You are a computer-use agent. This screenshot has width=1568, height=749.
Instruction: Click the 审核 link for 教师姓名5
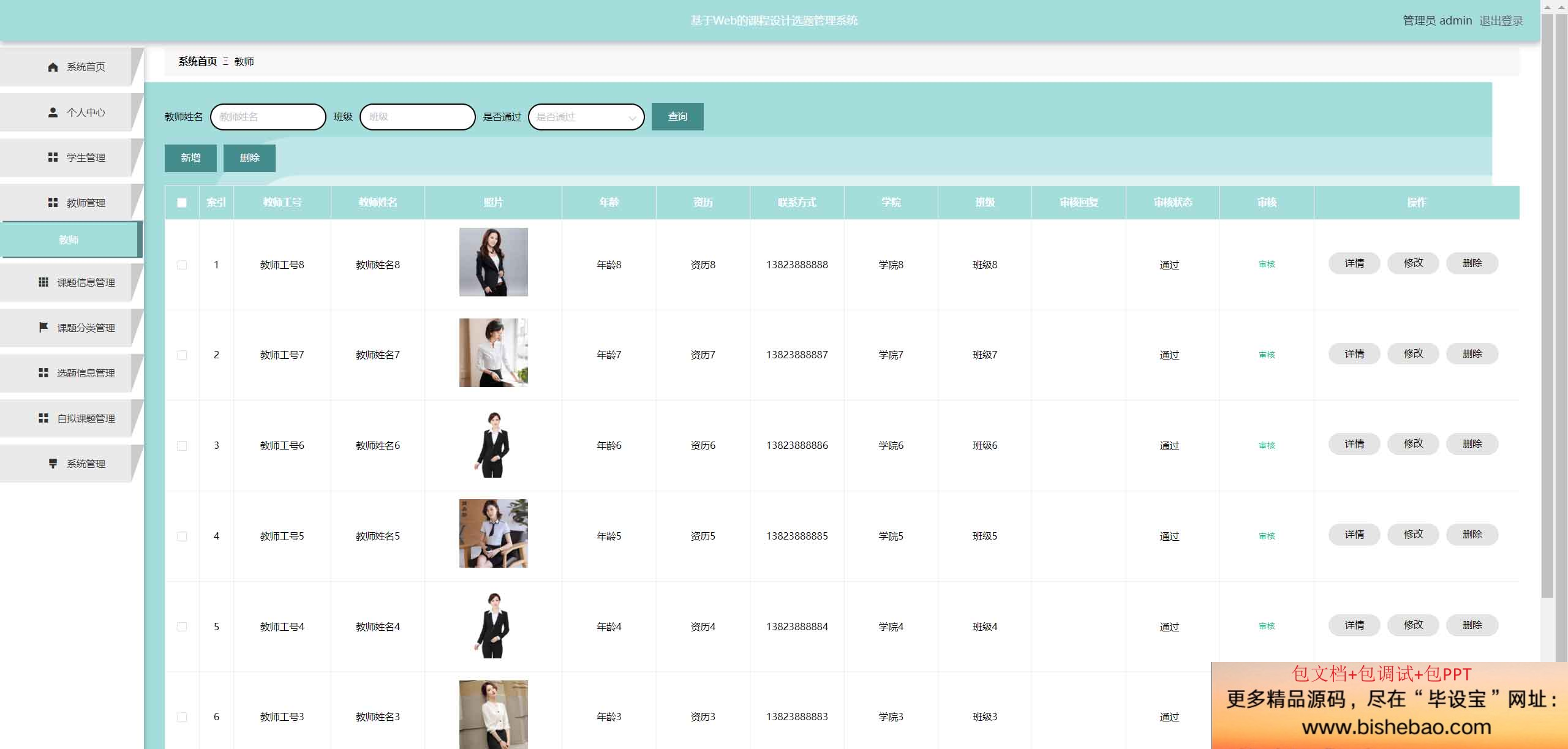pos(1267,536)
